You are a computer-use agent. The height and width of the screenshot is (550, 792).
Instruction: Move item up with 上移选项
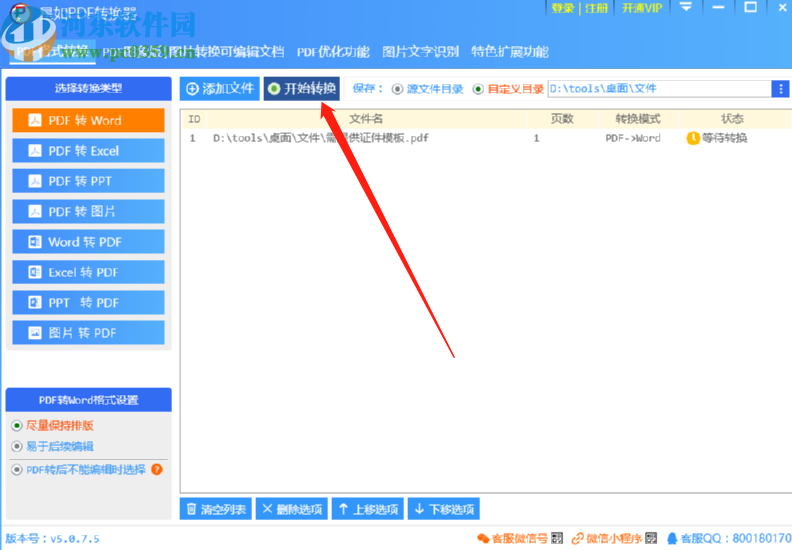click(368, 509)
